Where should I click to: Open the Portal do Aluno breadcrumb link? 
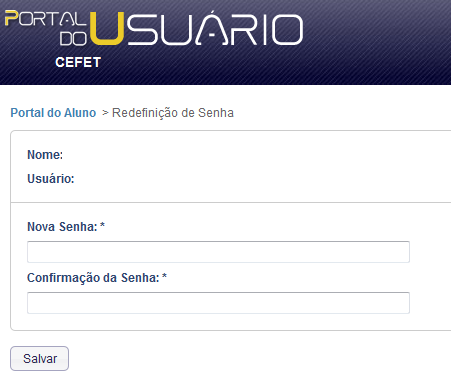[x=53, y=113]
